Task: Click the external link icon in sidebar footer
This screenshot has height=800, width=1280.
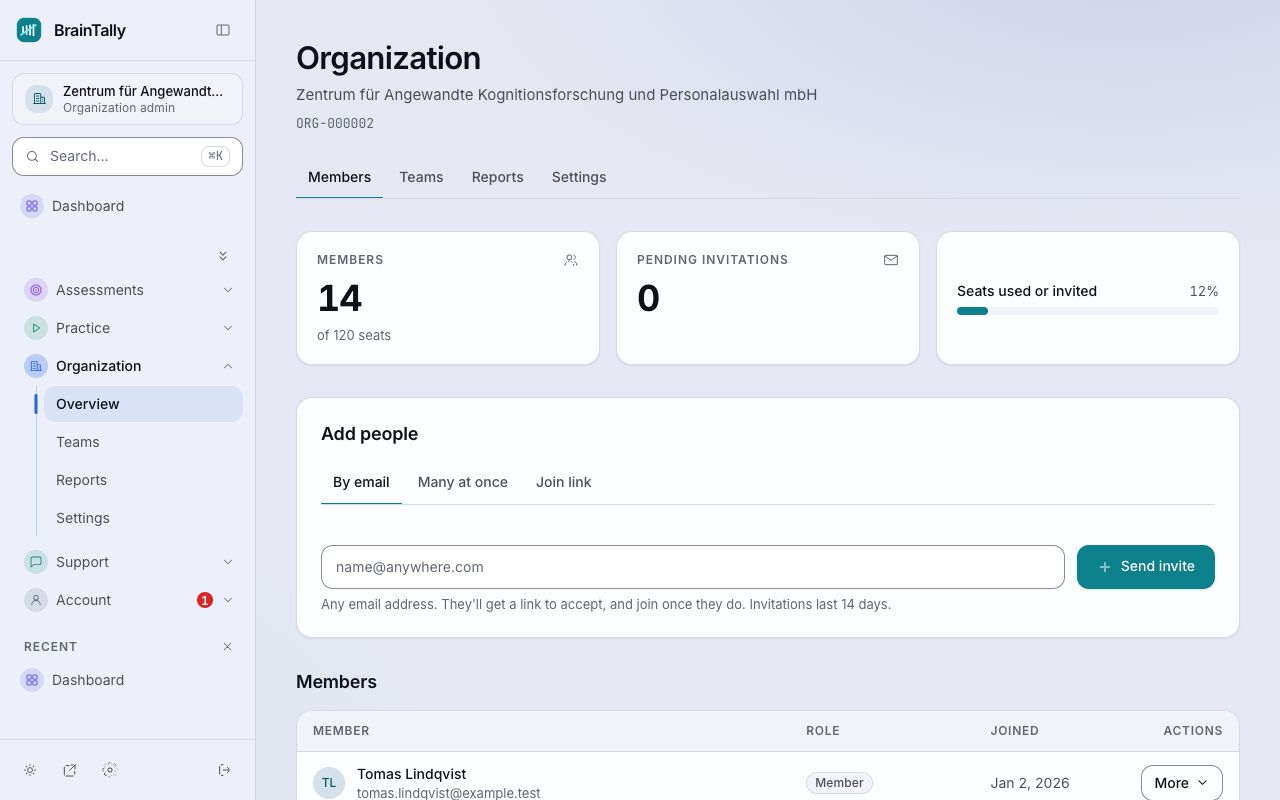Action: click(x=70, y=770)
